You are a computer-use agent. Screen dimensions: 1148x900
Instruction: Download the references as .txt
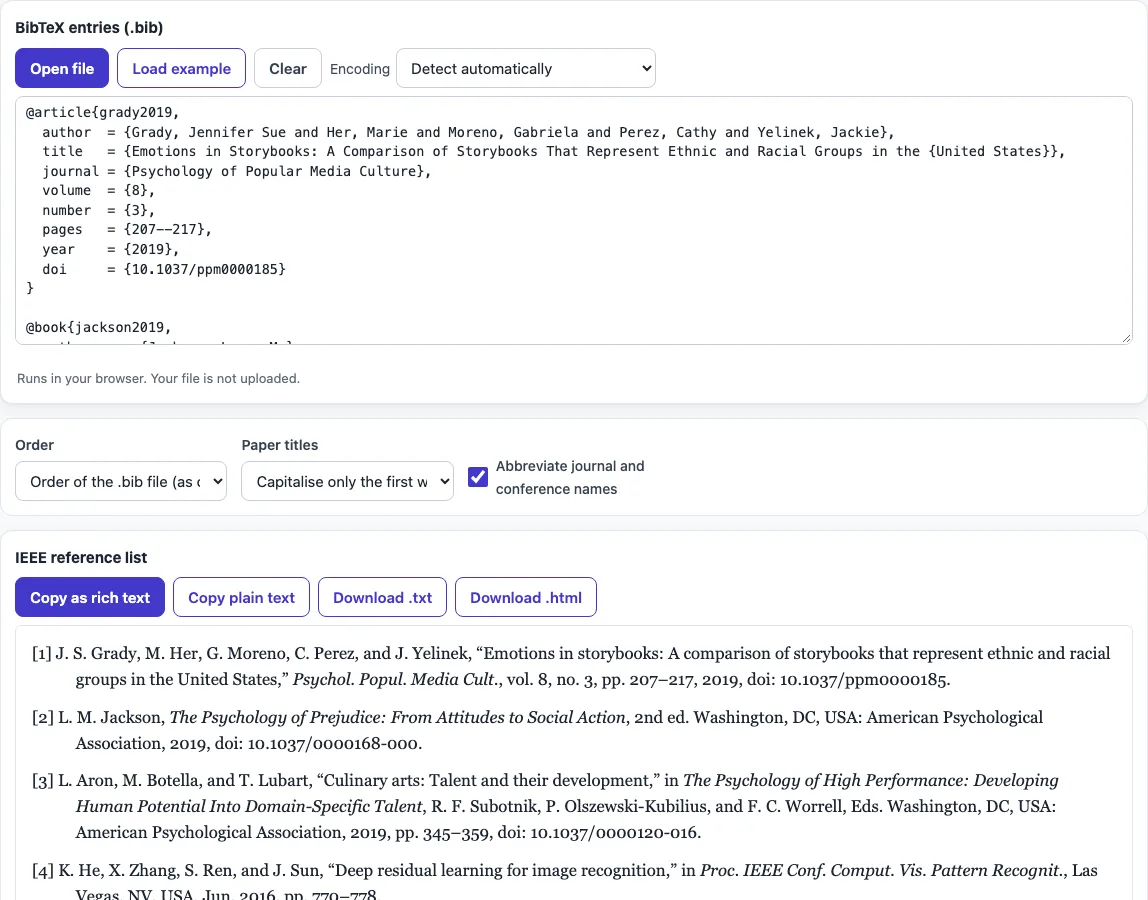click(382, 598)
